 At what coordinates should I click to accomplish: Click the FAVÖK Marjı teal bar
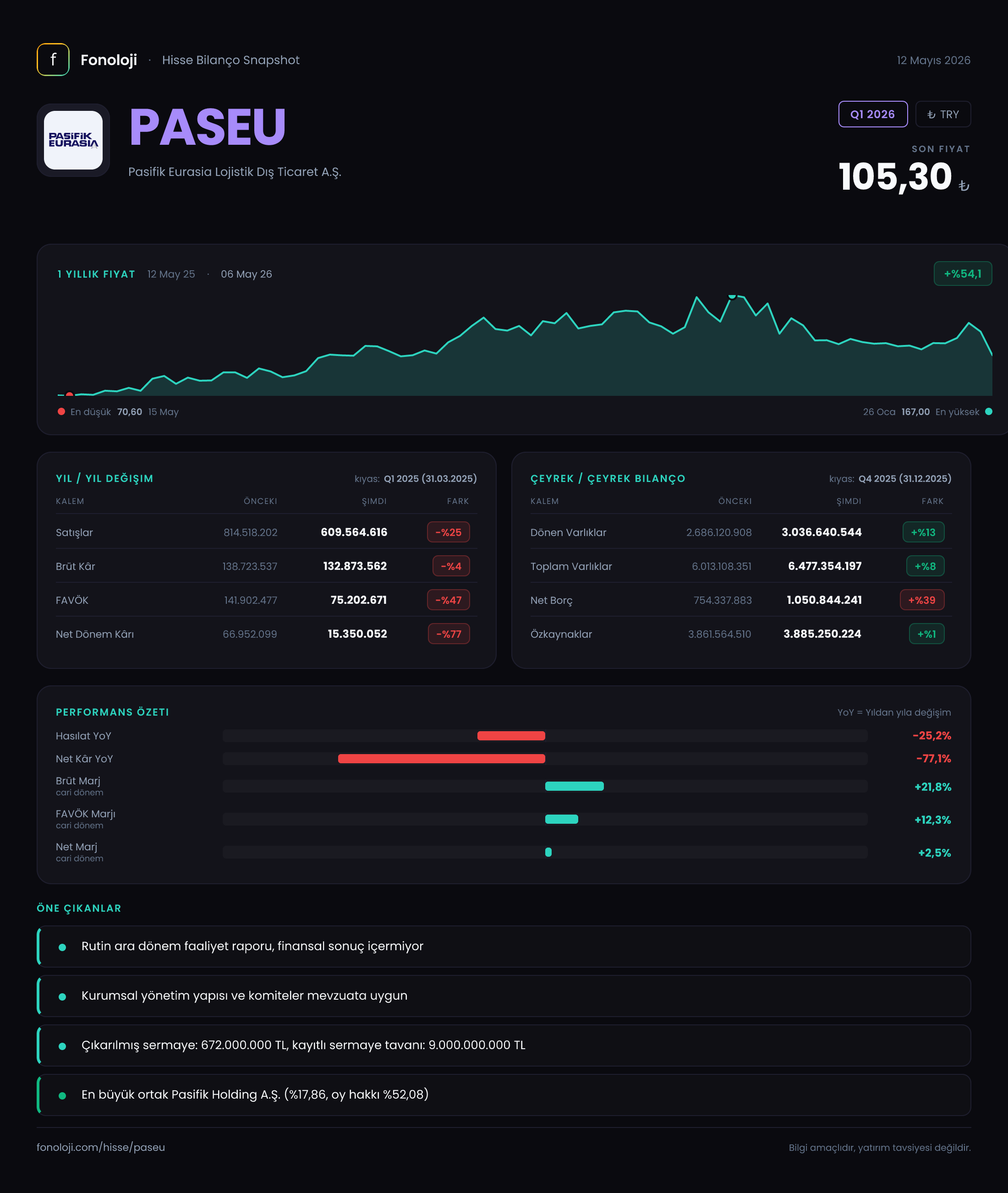pyautogui.click(x=562, y=819)
